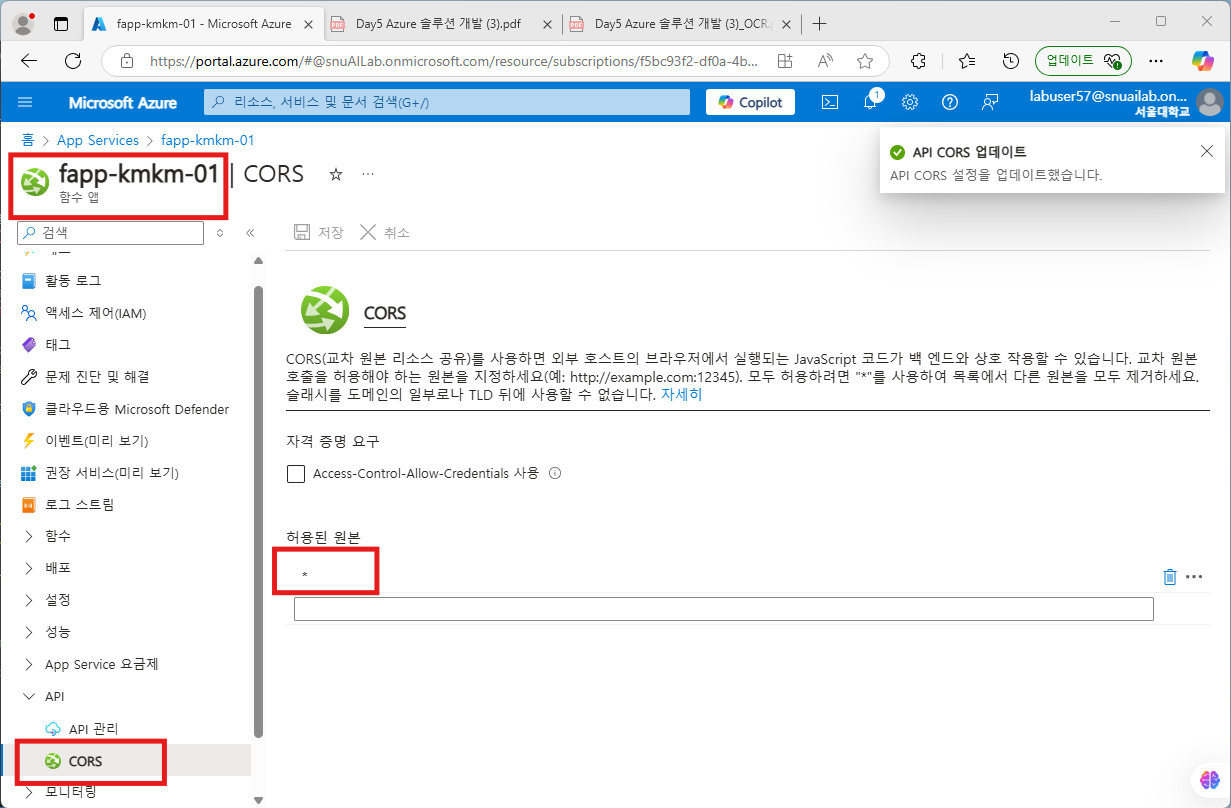Viewport: 1231px width, 808px height.
Task: Open the Learn more (자세히) link
Action: click(x=682, y=395)
